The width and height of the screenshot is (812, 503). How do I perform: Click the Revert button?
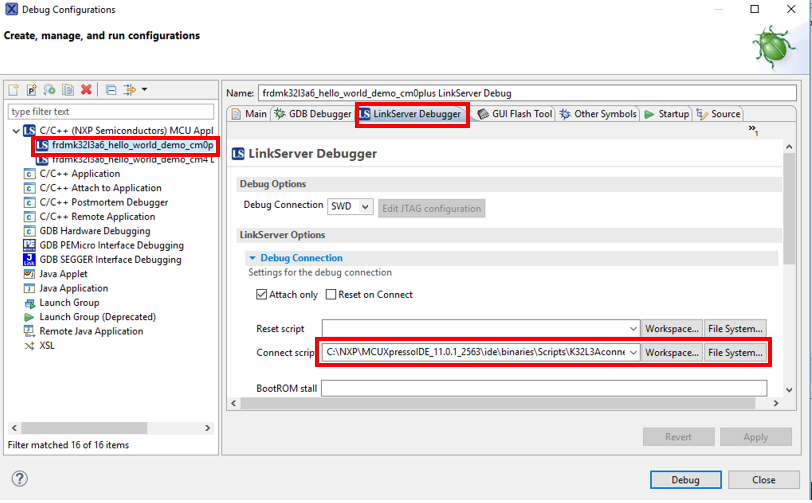[x=678, y=437]
